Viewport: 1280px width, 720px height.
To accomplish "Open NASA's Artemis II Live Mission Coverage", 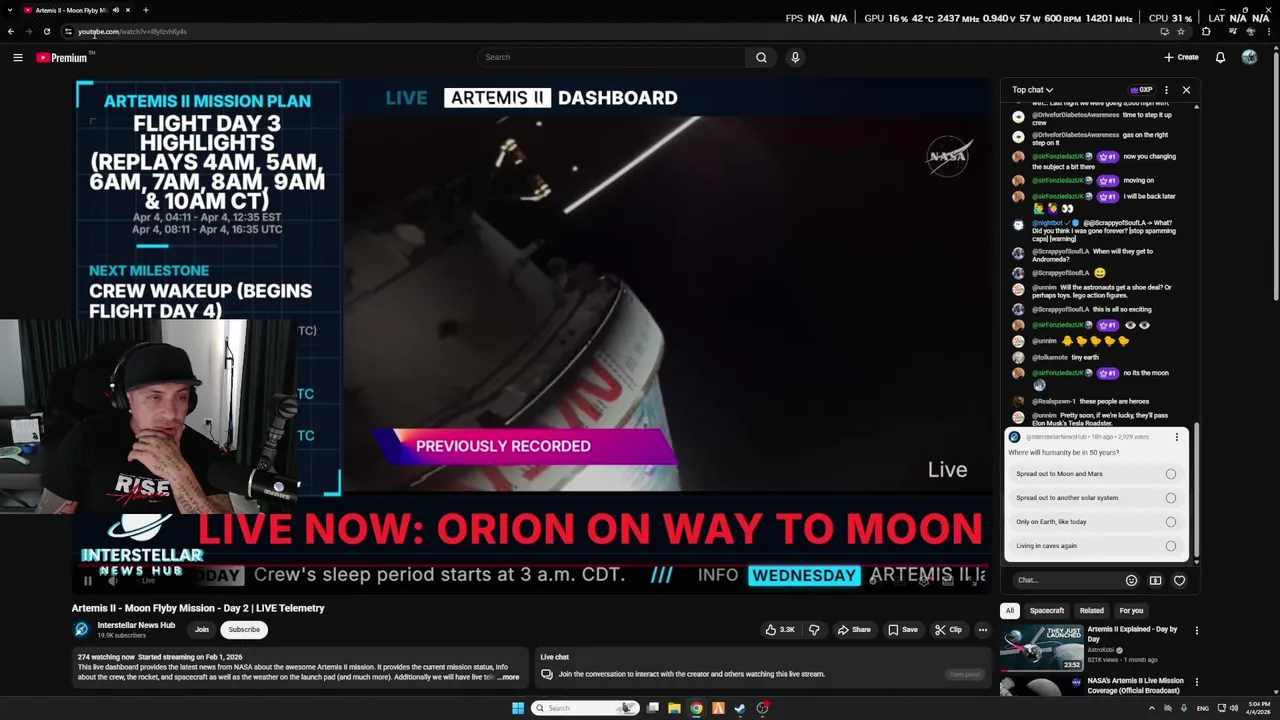I will 1135,685.
